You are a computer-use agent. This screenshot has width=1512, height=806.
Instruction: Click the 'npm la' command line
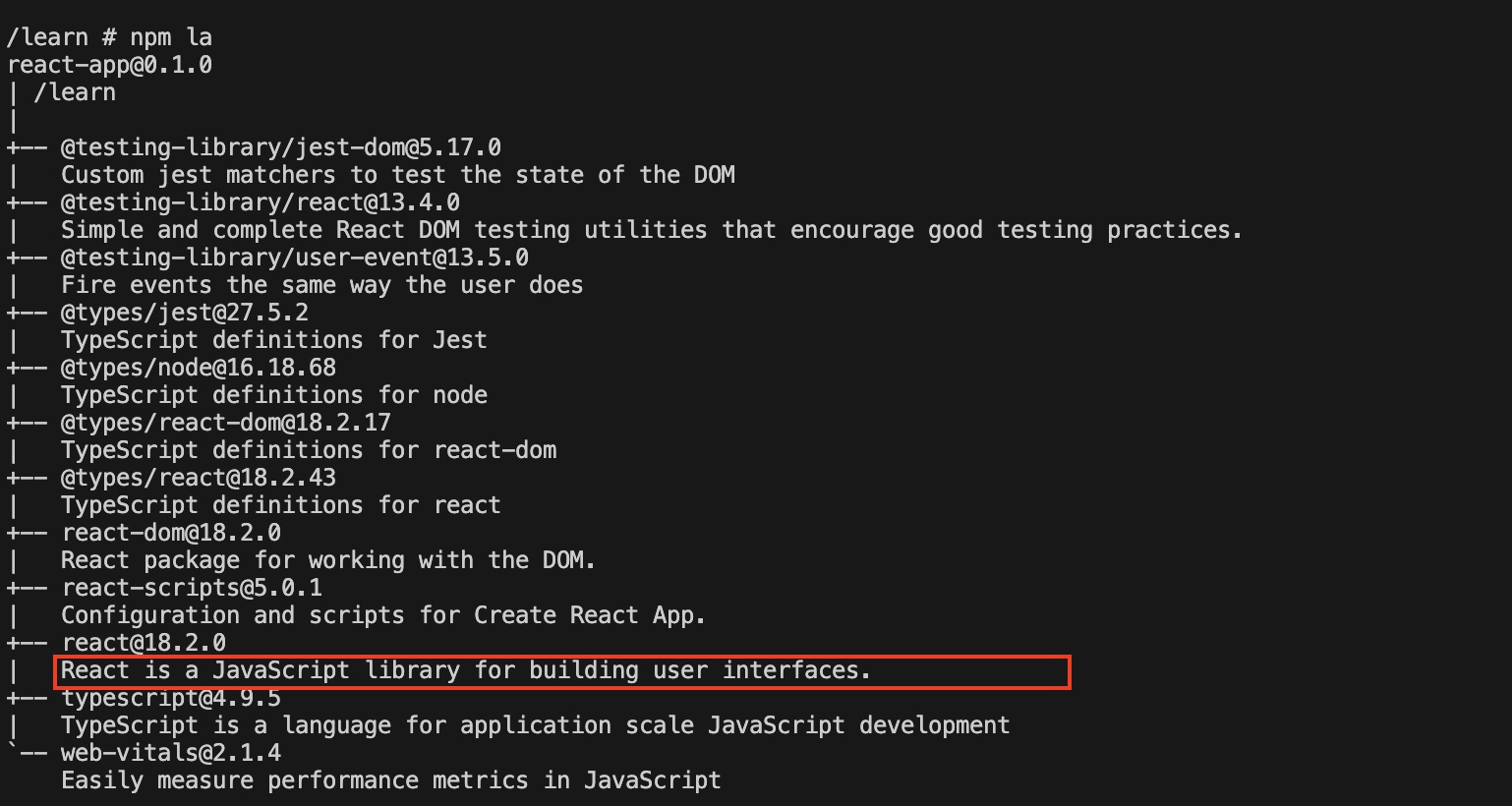(x=109, y=37)
